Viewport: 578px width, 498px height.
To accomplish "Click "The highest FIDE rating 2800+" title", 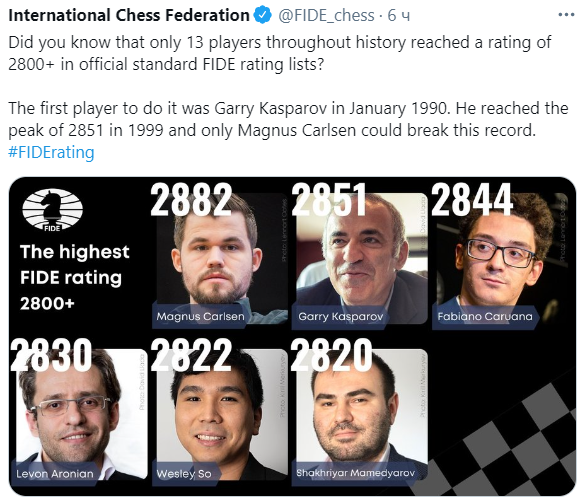I will click(75, 278).
